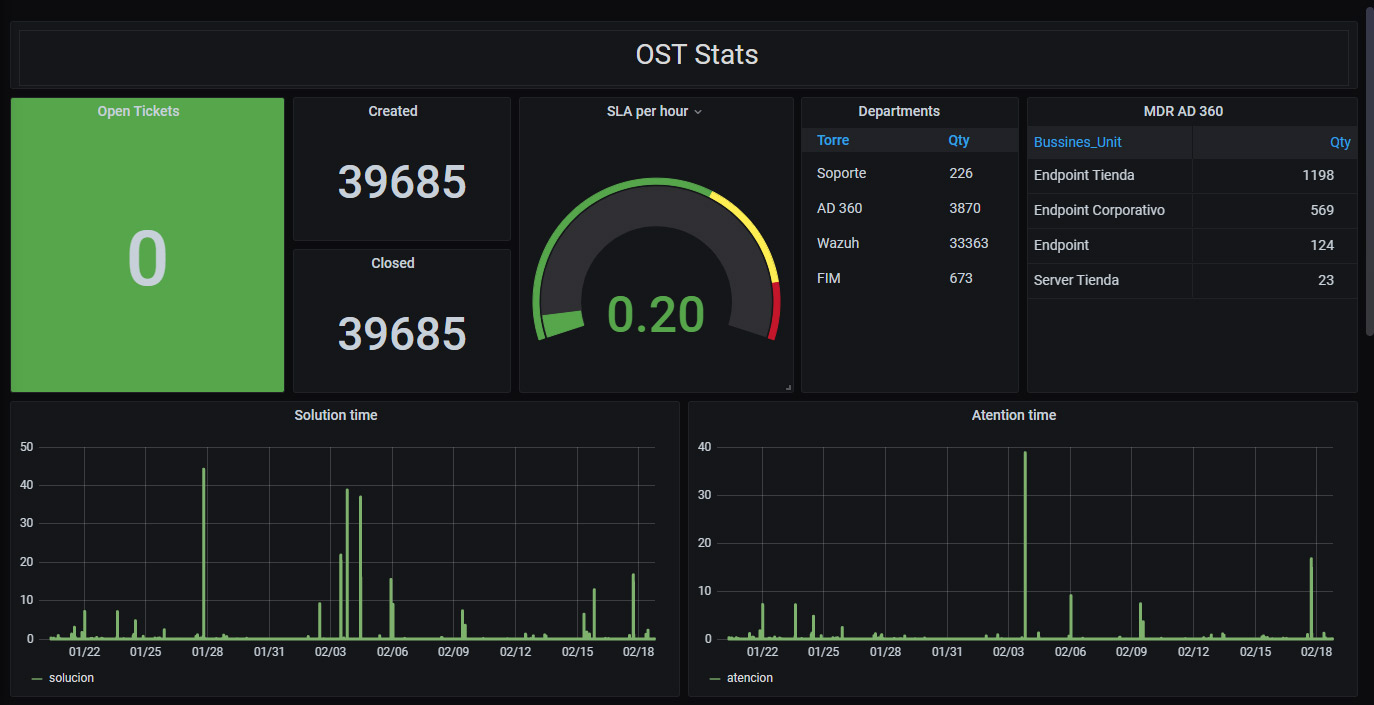Sort by Bussines_Unit column header
Screen dimensions: 1374x705
pyautogui.click(x=1077, y=142)
